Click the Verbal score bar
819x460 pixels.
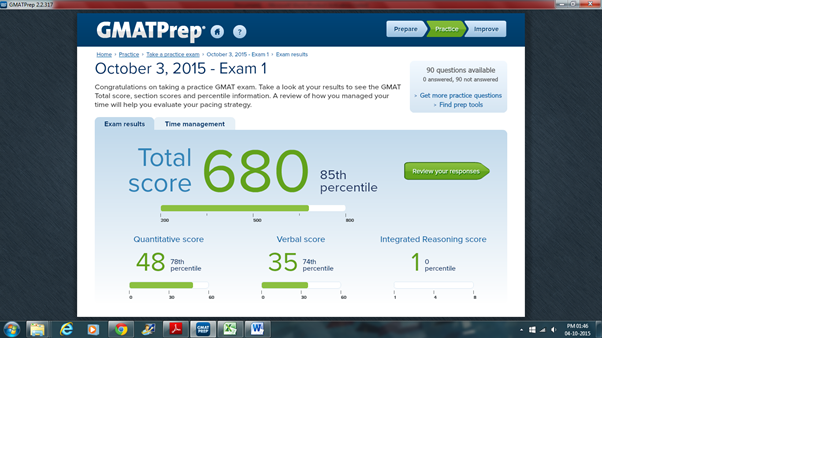click(x=301, y=285)
